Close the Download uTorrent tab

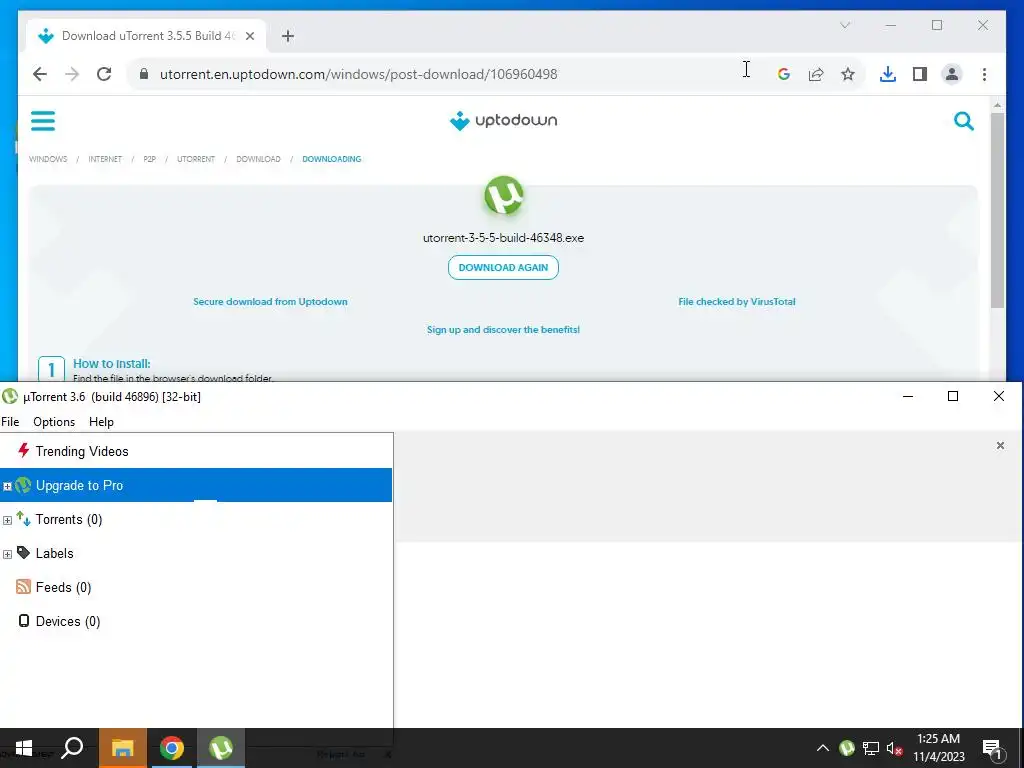point(249,36)
